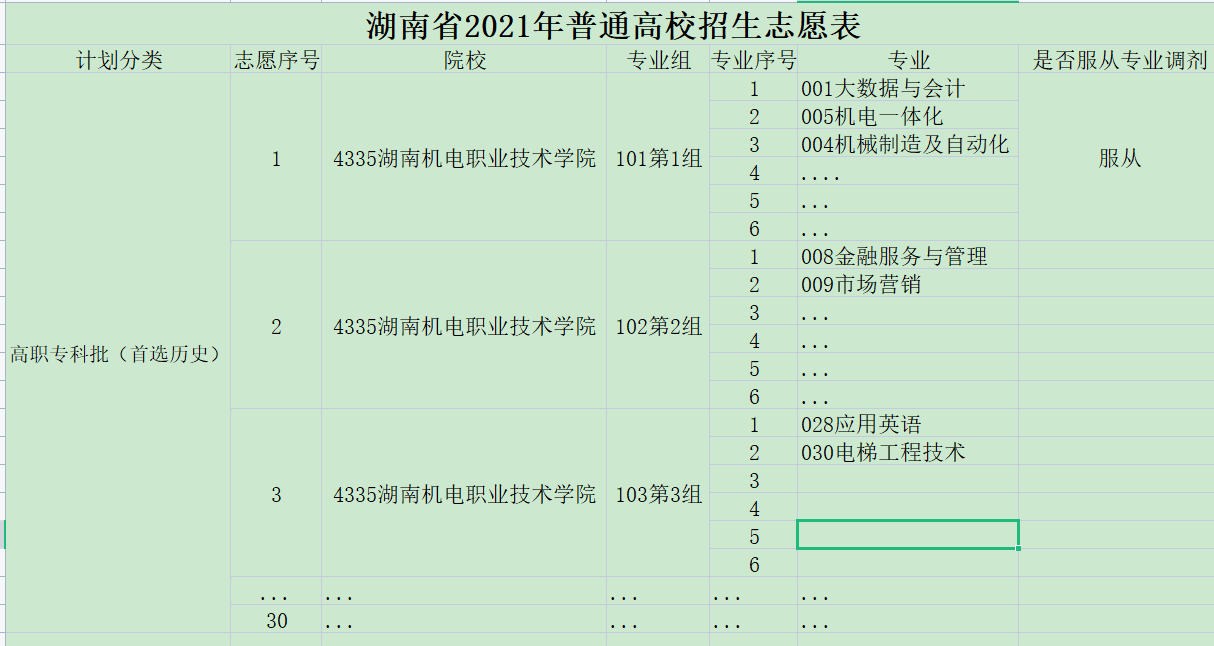Select the 服从 adjustment cell

(x=1119, y=158)
